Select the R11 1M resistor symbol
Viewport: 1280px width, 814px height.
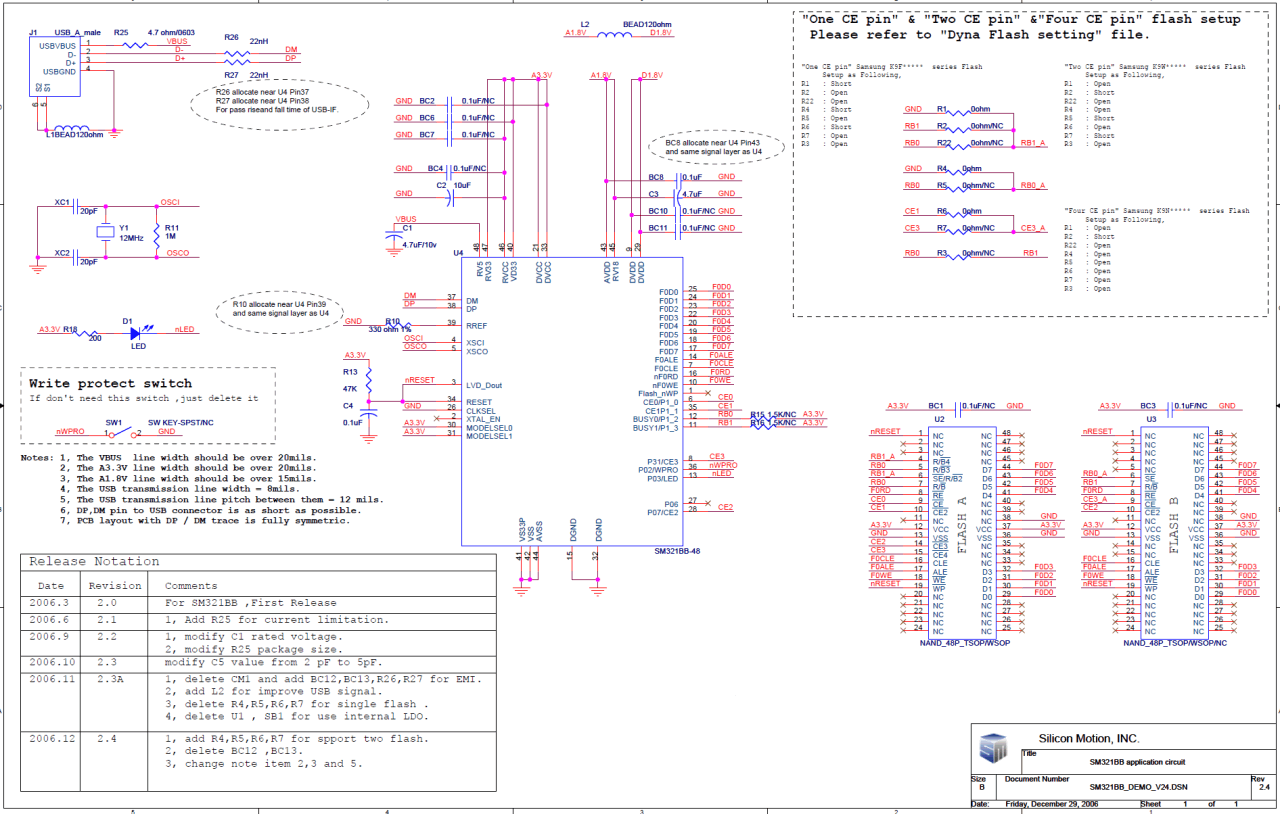[158, 232]
